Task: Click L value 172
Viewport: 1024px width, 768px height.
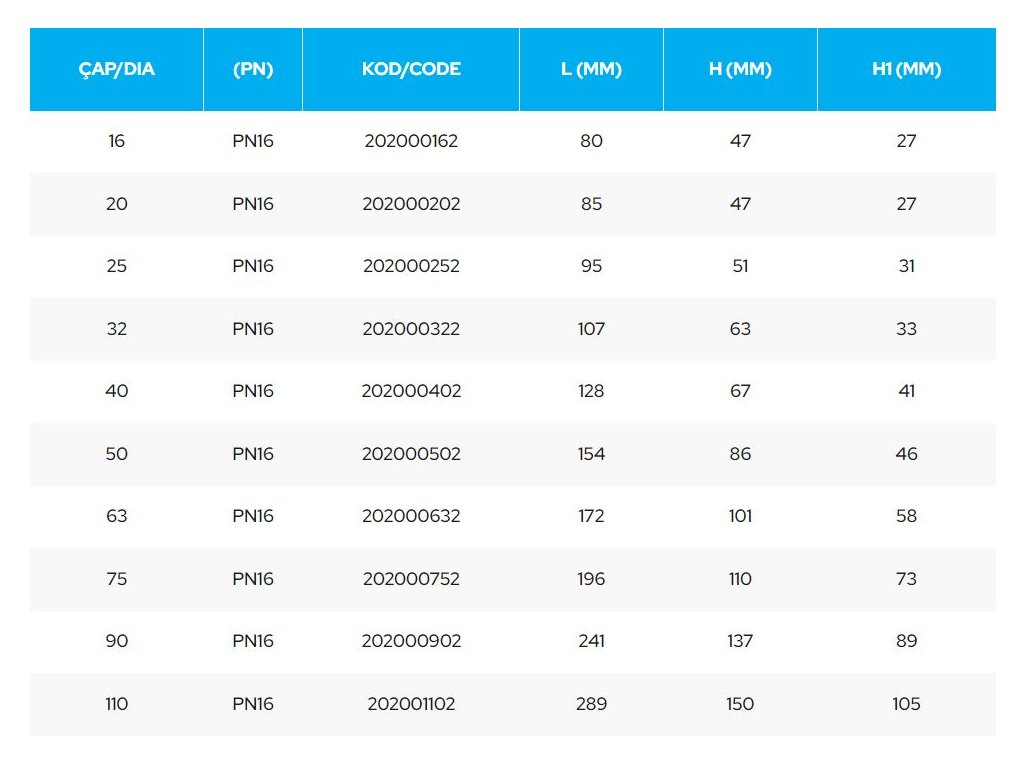Action: [x=591, y=516]
